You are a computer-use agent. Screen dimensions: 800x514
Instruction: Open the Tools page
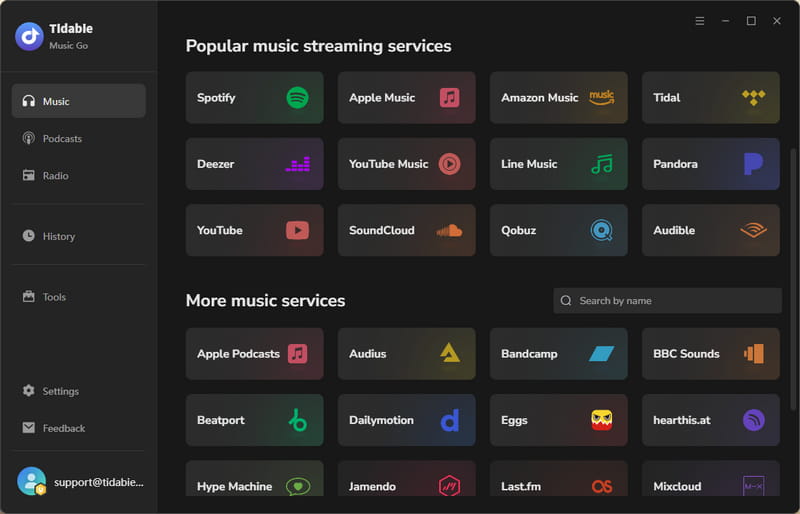click(79, 297)
